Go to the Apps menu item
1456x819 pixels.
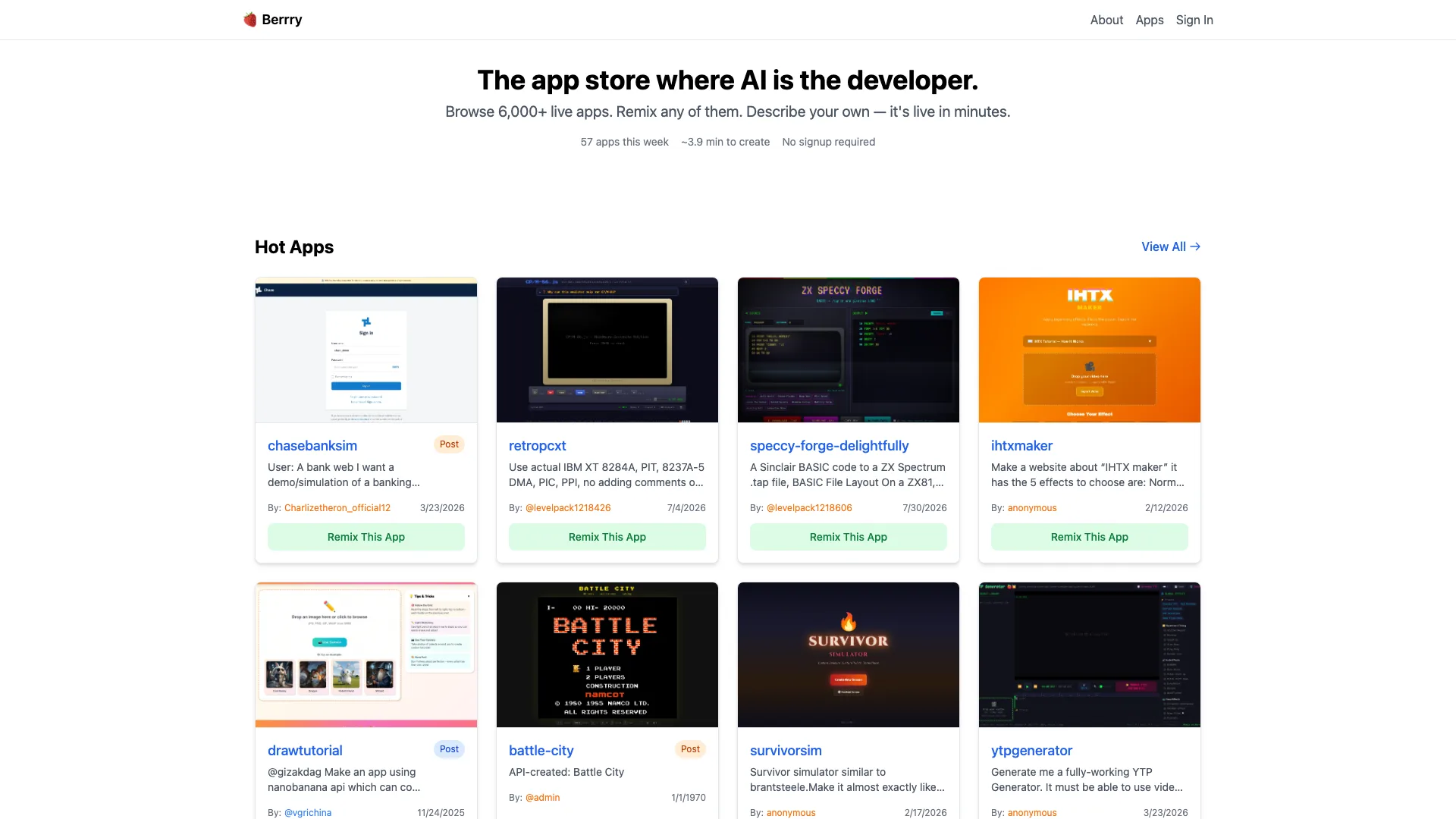tap(1149, 20)
